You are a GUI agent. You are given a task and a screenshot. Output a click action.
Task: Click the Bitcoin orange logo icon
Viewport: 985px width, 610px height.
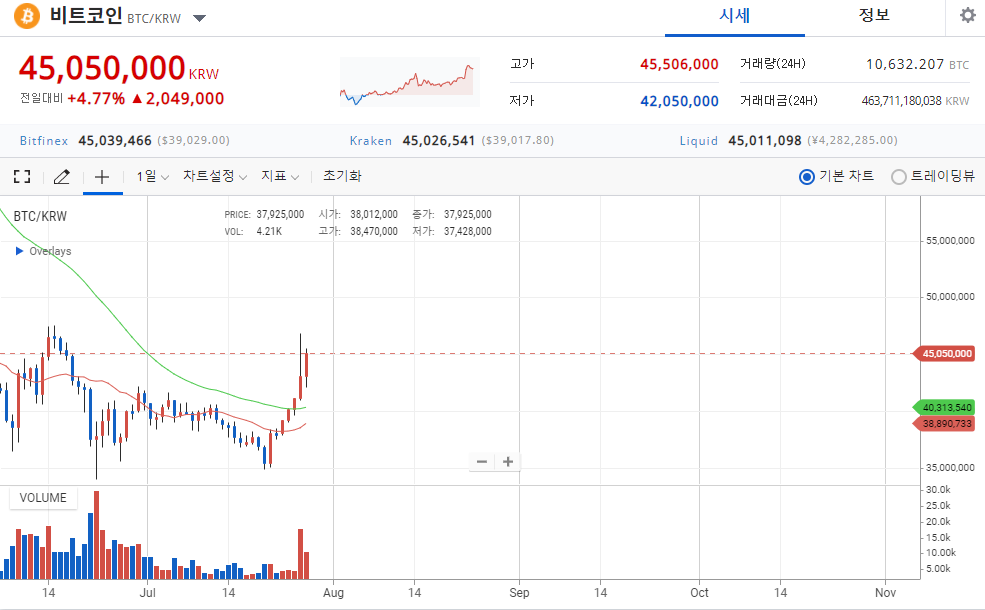pos(26,16)
